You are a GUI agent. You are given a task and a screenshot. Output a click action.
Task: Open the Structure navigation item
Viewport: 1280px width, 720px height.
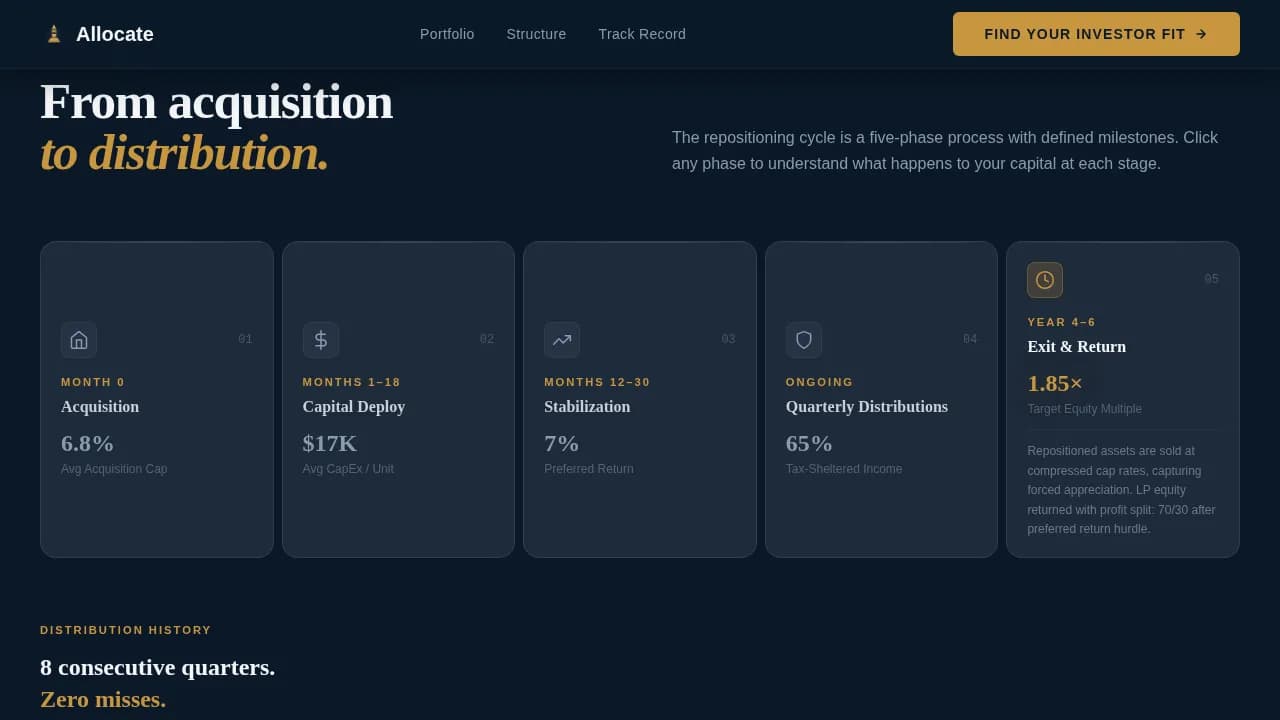536,34
